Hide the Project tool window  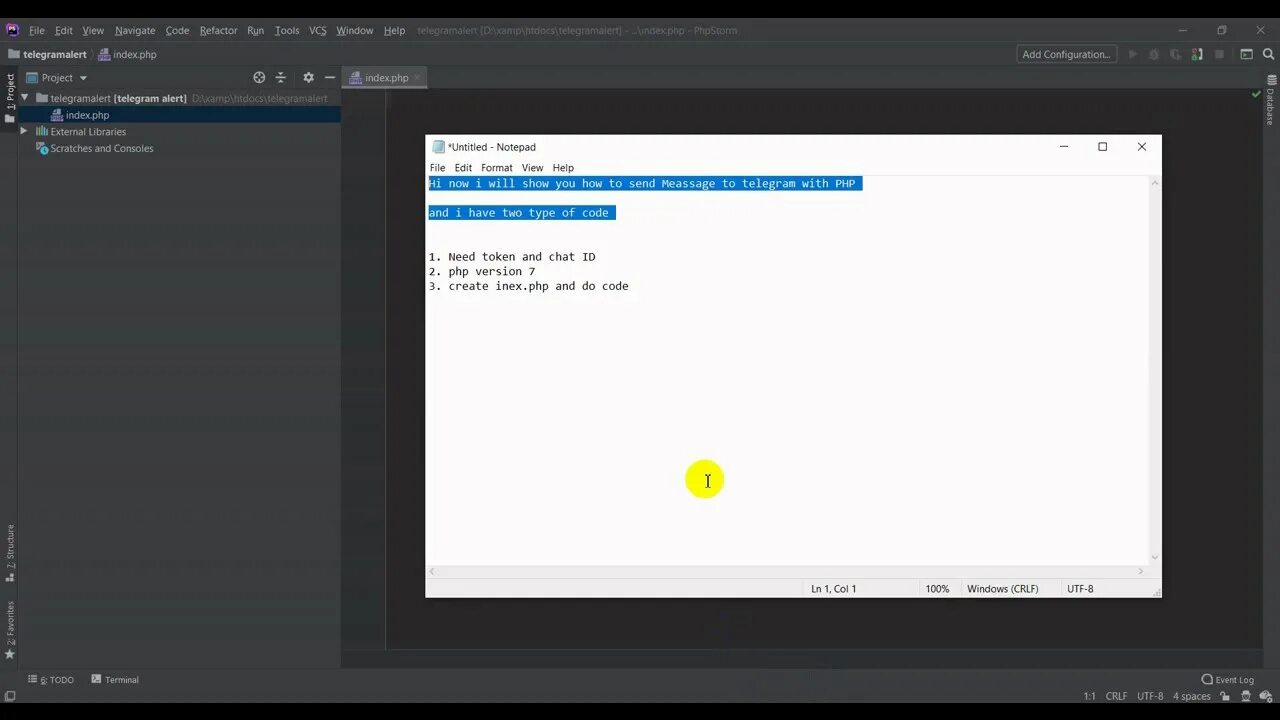click(330, 77)
